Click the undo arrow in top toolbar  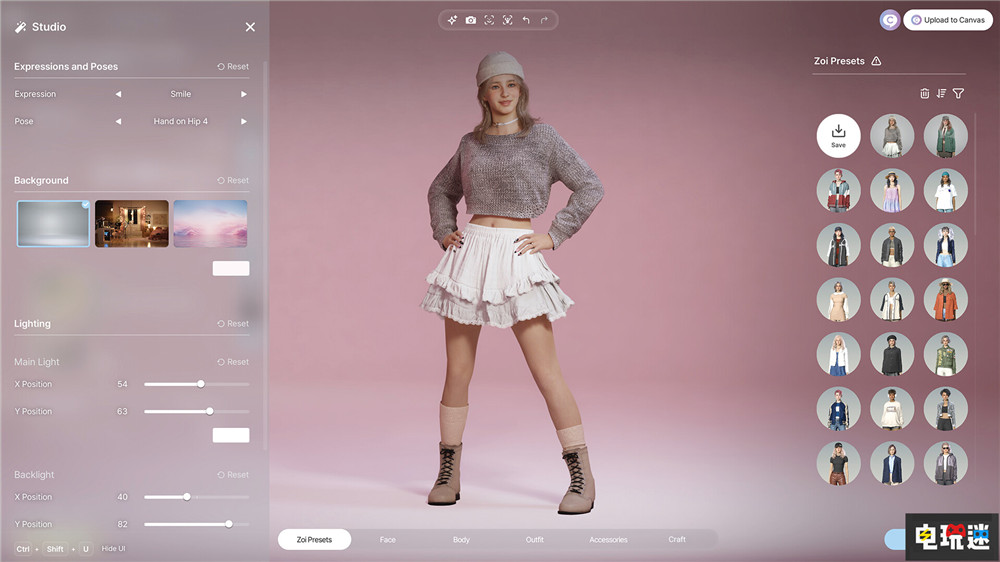(x=526, y=20)
